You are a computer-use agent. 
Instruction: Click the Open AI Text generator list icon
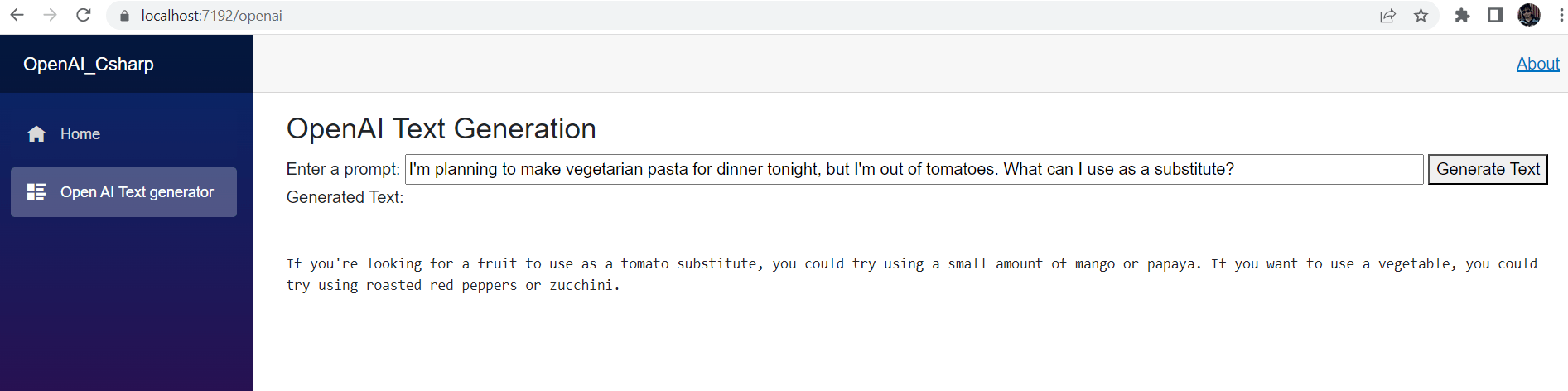coord(36,192)
